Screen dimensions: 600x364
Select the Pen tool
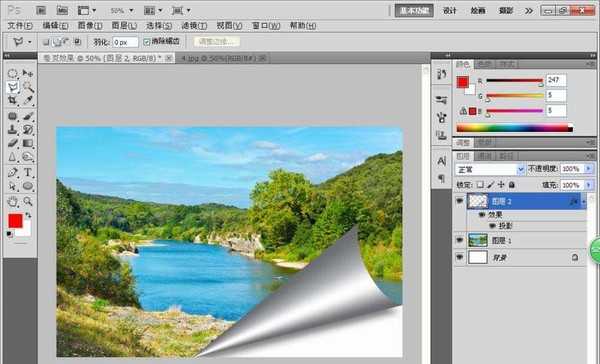13,172
